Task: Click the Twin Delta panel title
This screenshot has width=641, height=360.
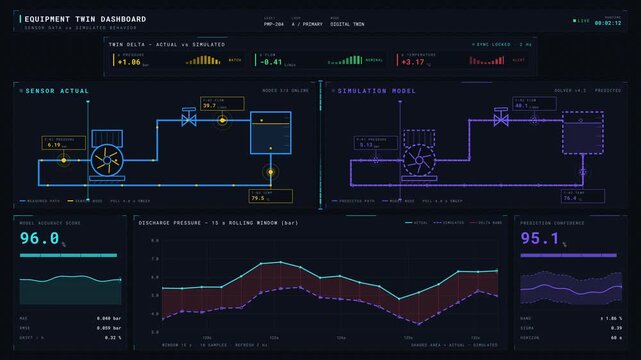Action: pyautogui.click(x=167, y=44)
